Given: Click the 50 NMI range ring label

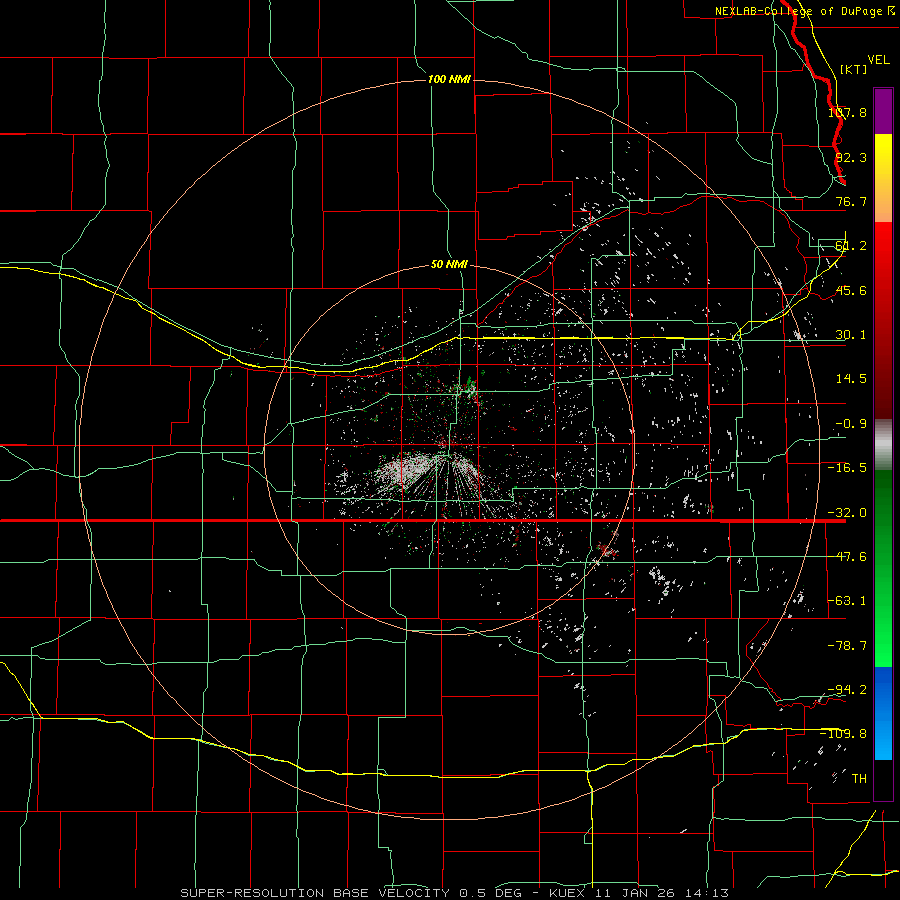Looking at the screenshot, I should coord(449,265).
